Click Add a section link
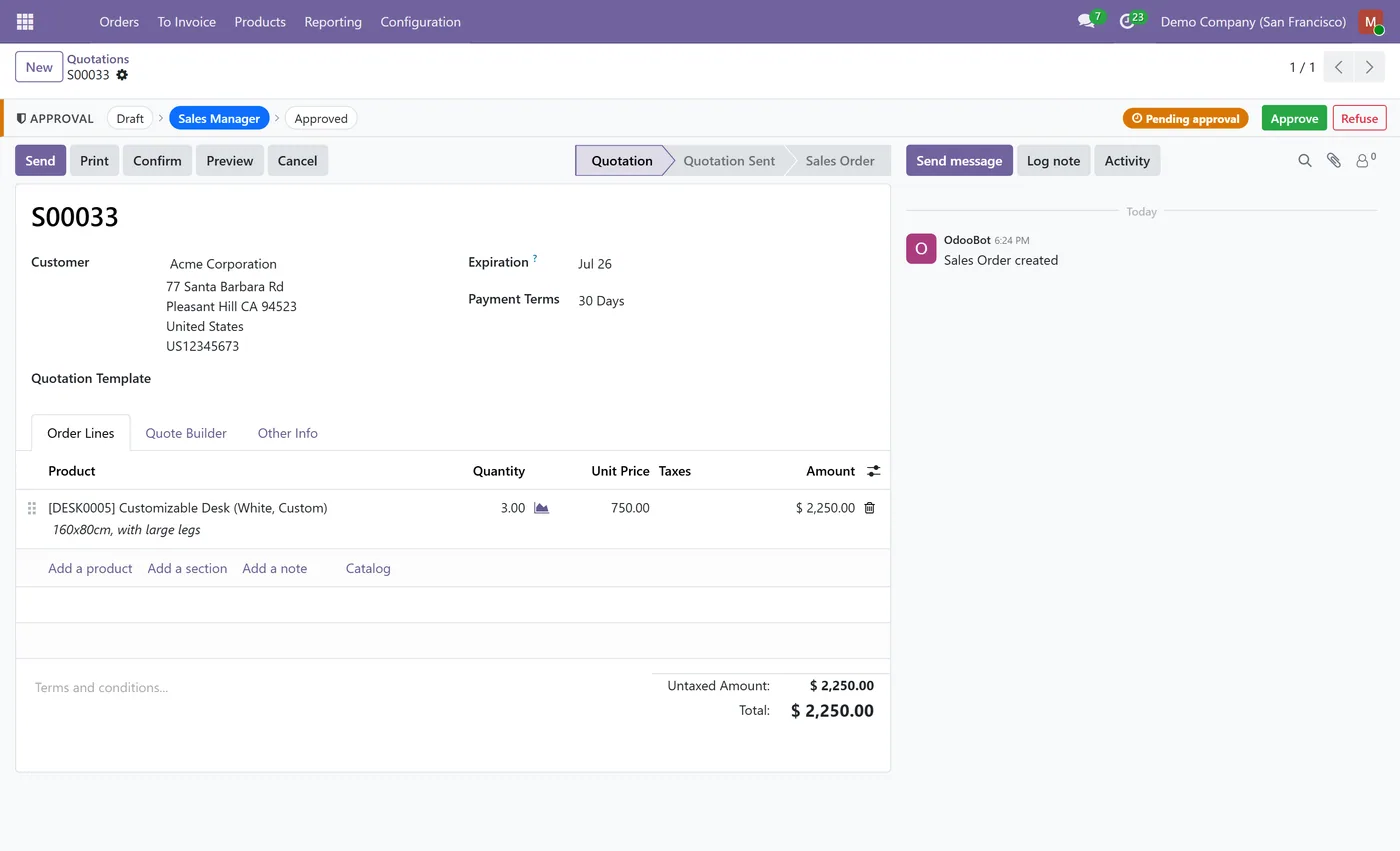This screenshot has width=1400, height=851. tap(187, 568)
